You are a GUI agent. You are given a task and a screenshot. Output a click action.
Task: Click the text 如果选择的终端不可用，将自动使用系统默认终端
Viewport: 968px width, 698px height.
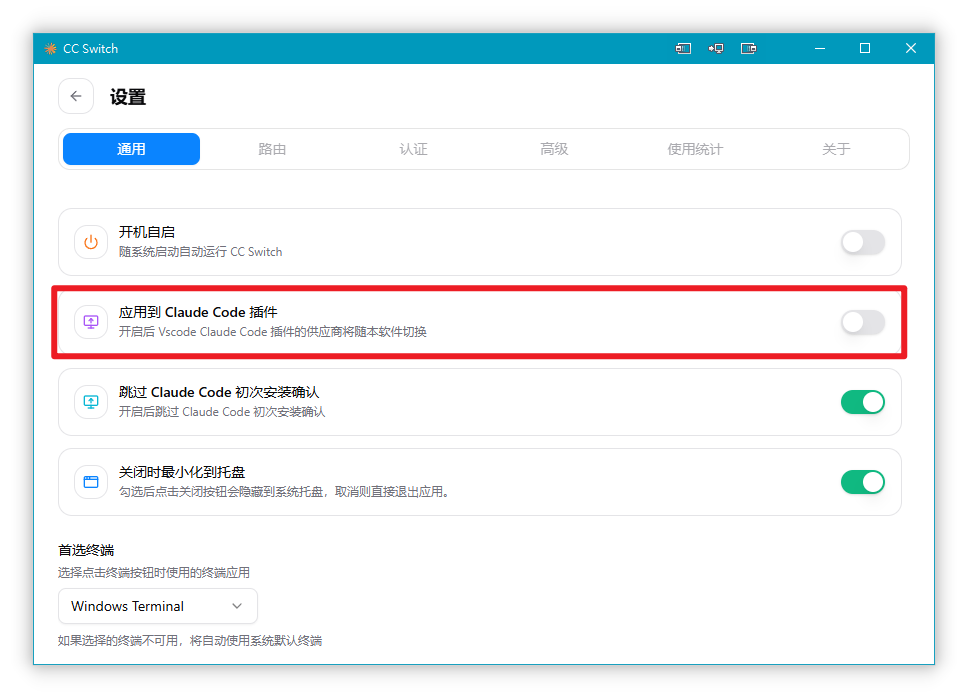point(190,641)
